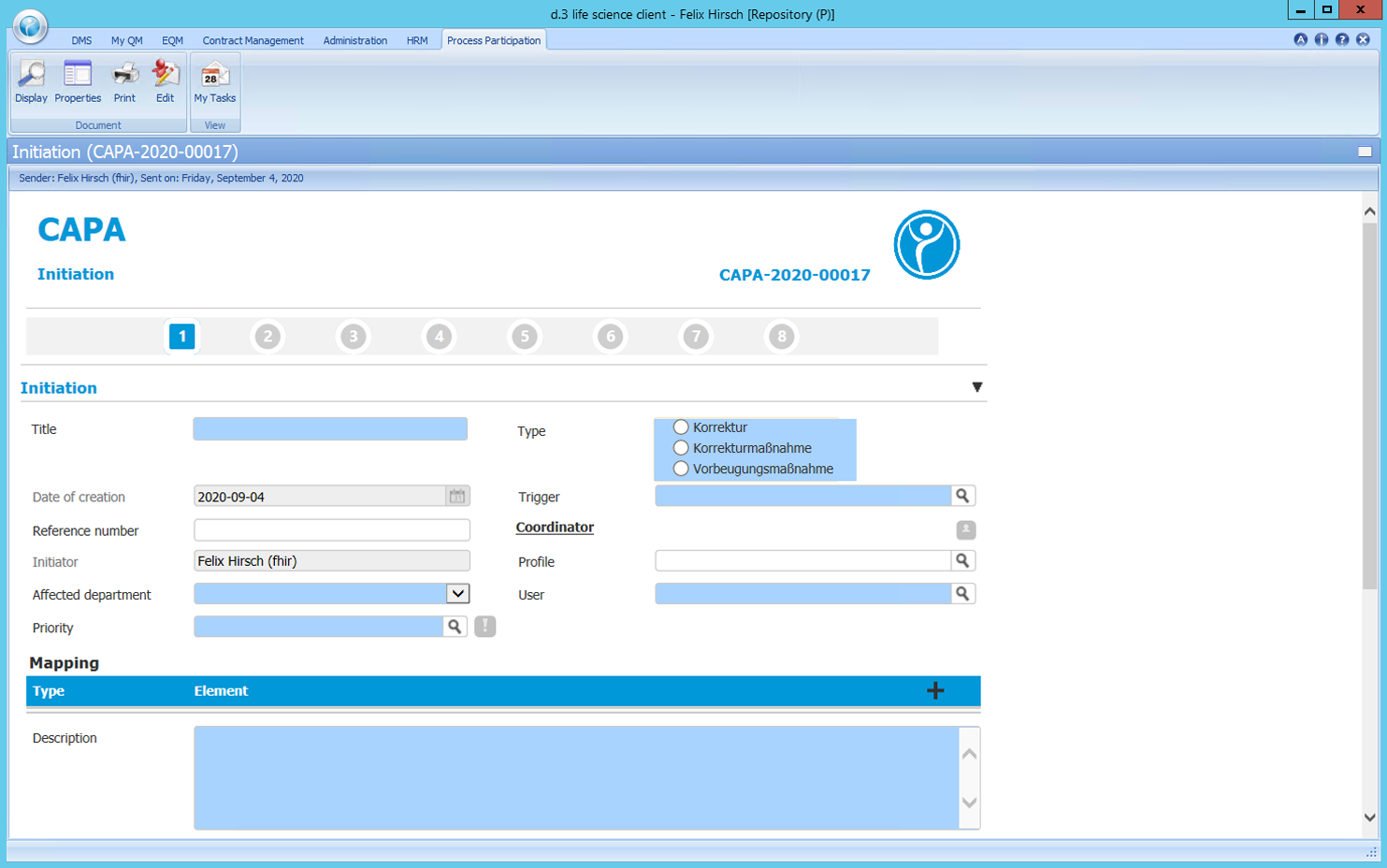
Task: Open the Priority search lookup
Action: 455,627
